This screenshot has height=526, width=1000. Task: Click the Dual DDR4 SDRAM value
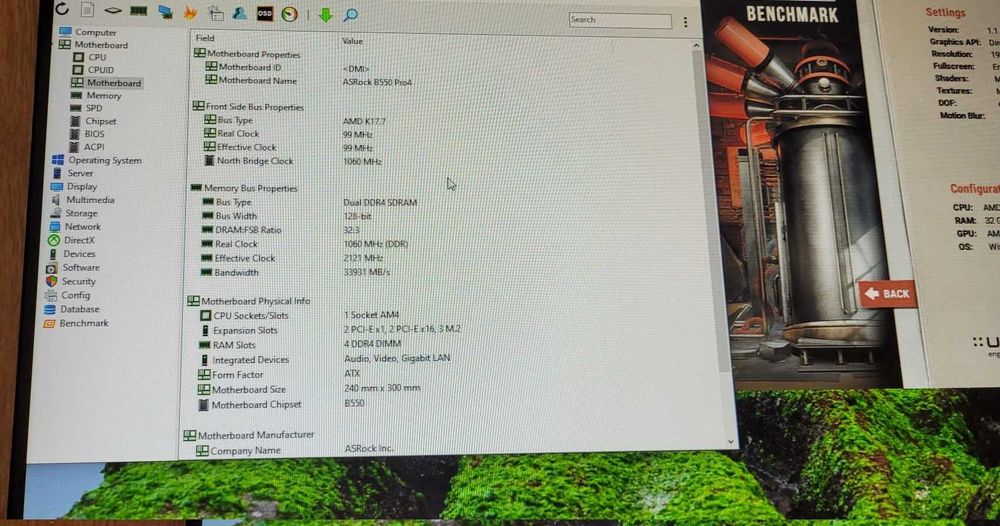pyautogui.click(x=380, y=203)
